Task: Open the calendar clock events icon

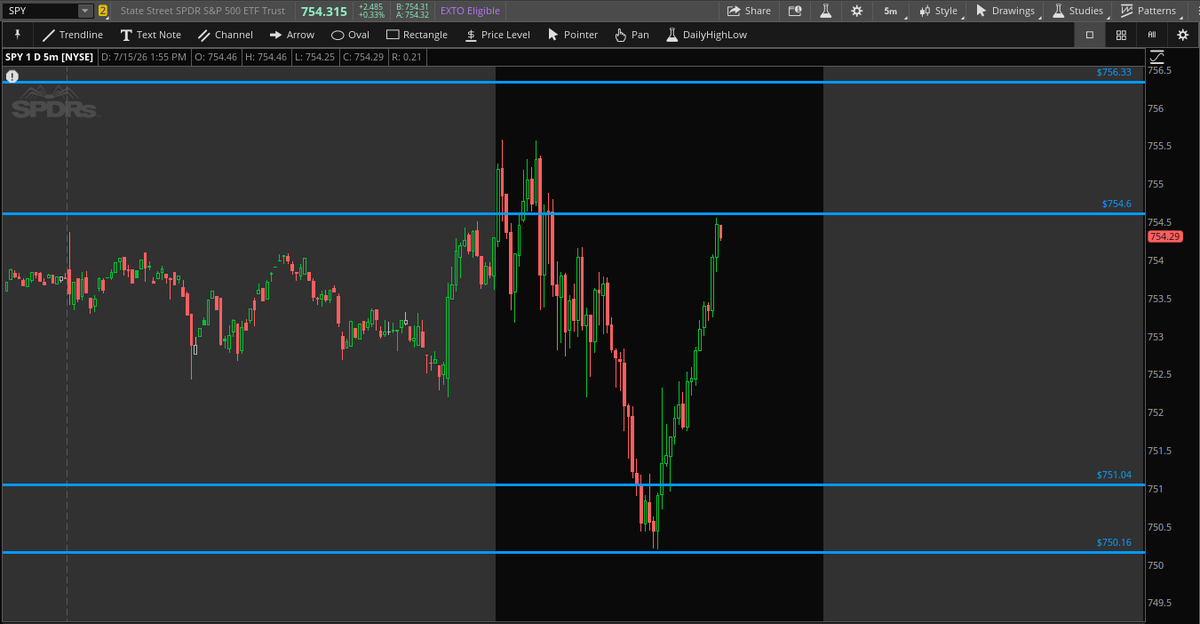Action: coord(795,11)
